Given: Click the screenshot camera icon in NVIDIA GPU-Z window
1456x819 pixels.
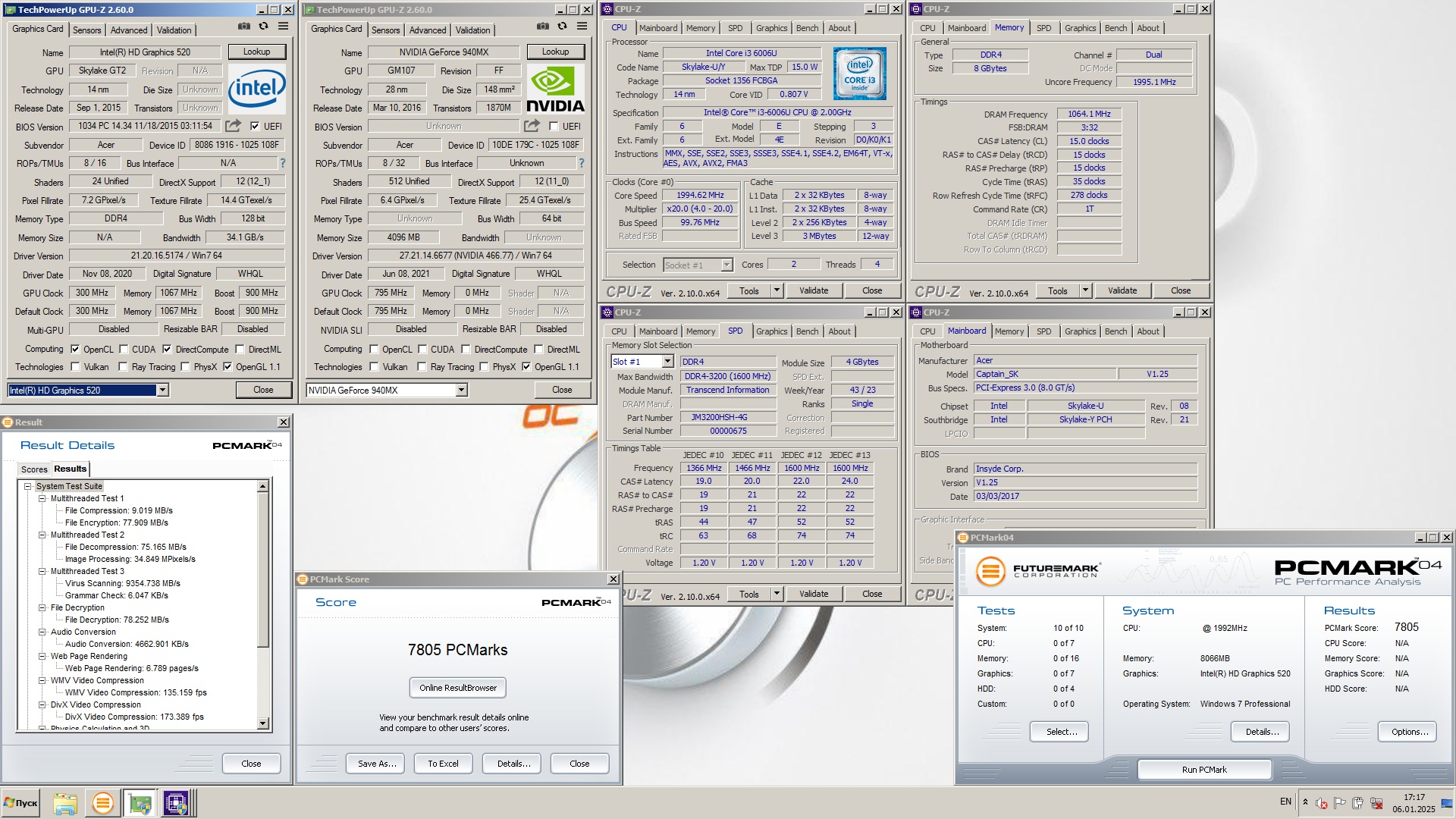Looking at the screenshot, I should pos(542,26).
